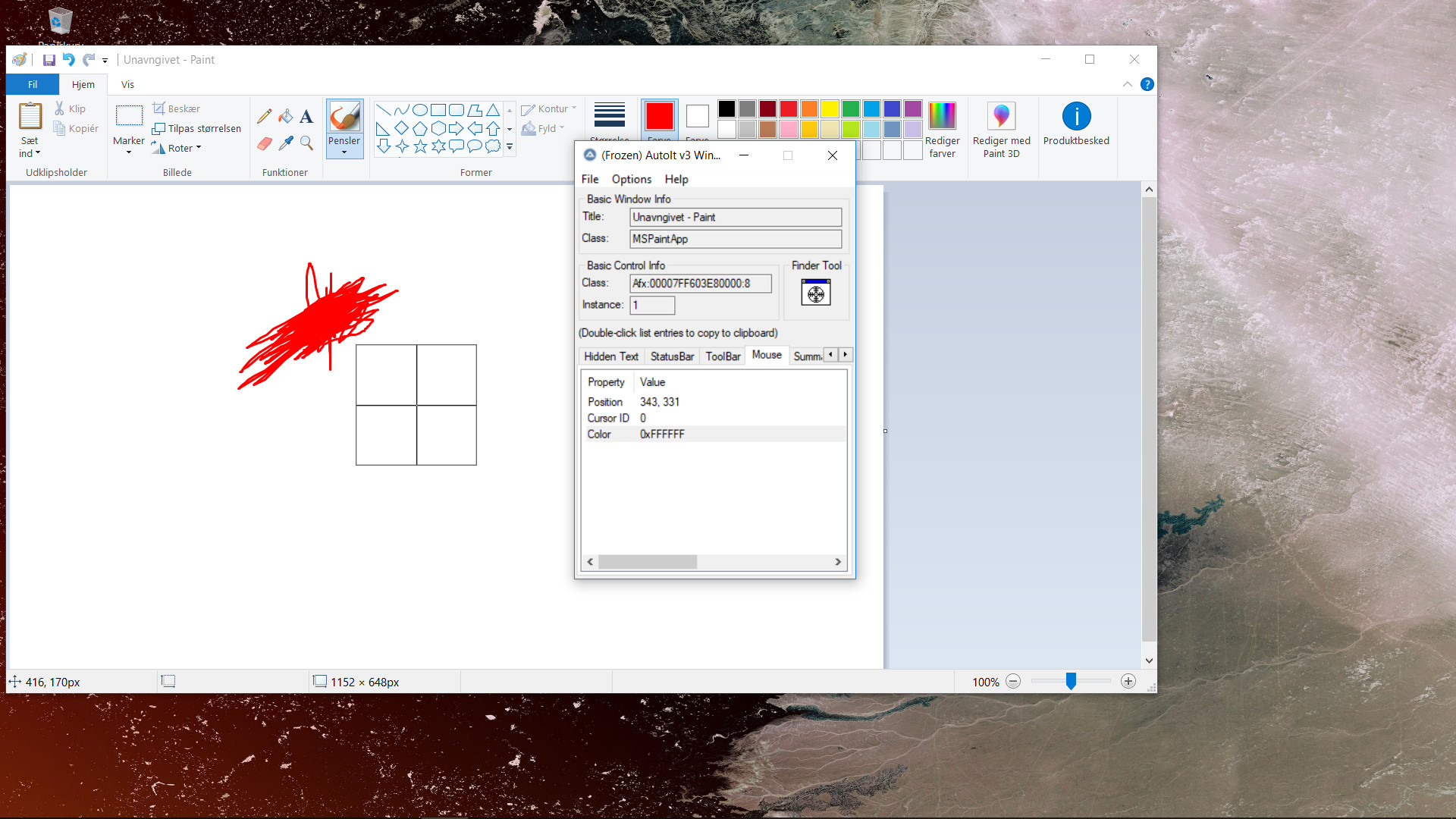
Task: Select the Magnifier zoom tool
Action: pyautogui.click(x=306, y=143)
